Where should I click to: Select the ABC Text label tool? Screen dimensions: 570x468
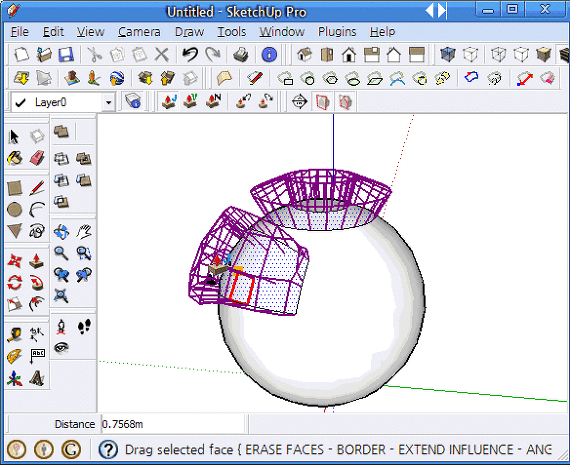(x=37, y=356)
